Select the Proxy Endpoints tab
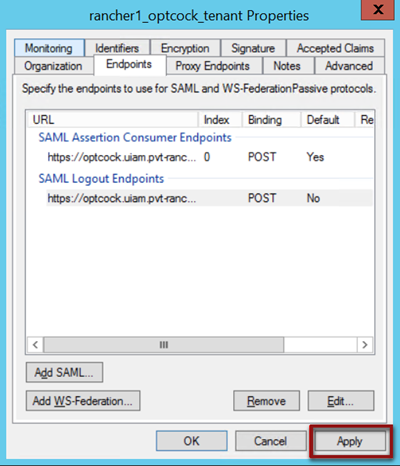The height and width of the screenshot is (466, 400). (213, 66)
